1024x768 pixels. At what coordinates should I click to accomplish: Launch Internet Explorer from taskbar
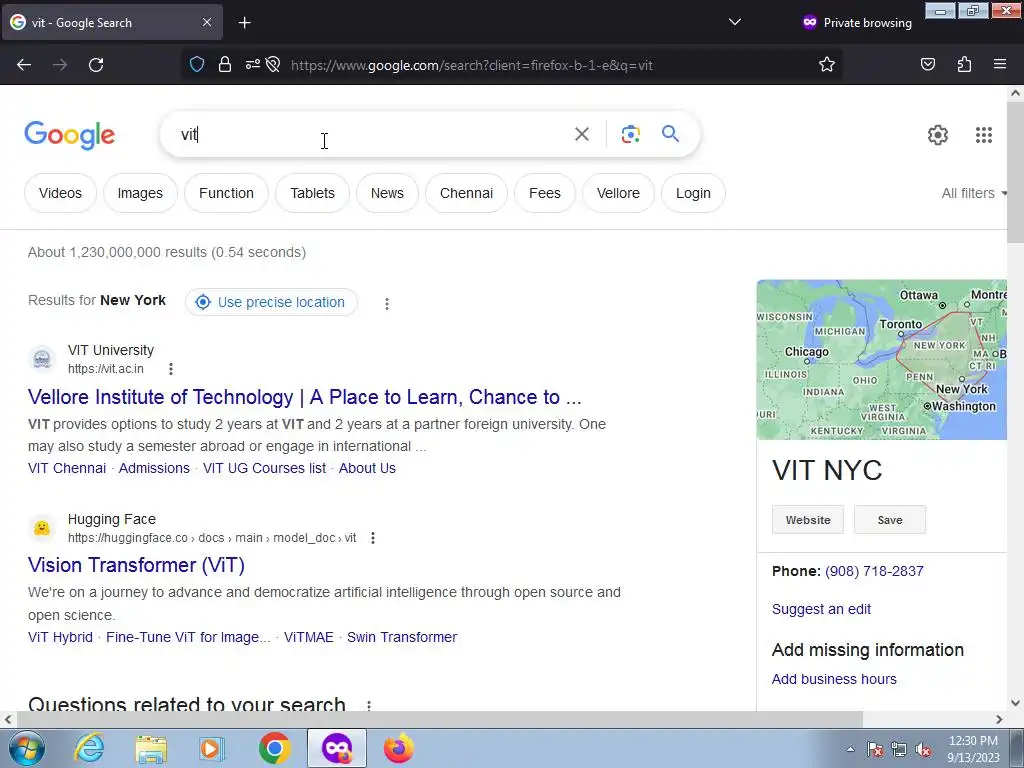click(x=89, y=748)
